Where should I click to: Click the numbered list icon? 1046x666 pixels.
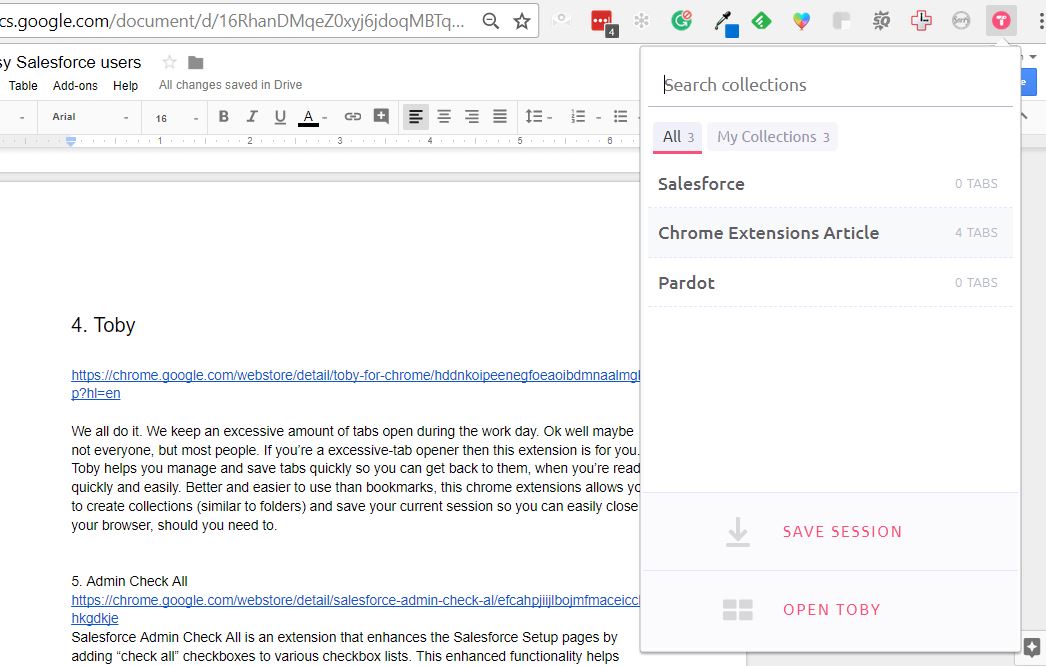point(578,117)
